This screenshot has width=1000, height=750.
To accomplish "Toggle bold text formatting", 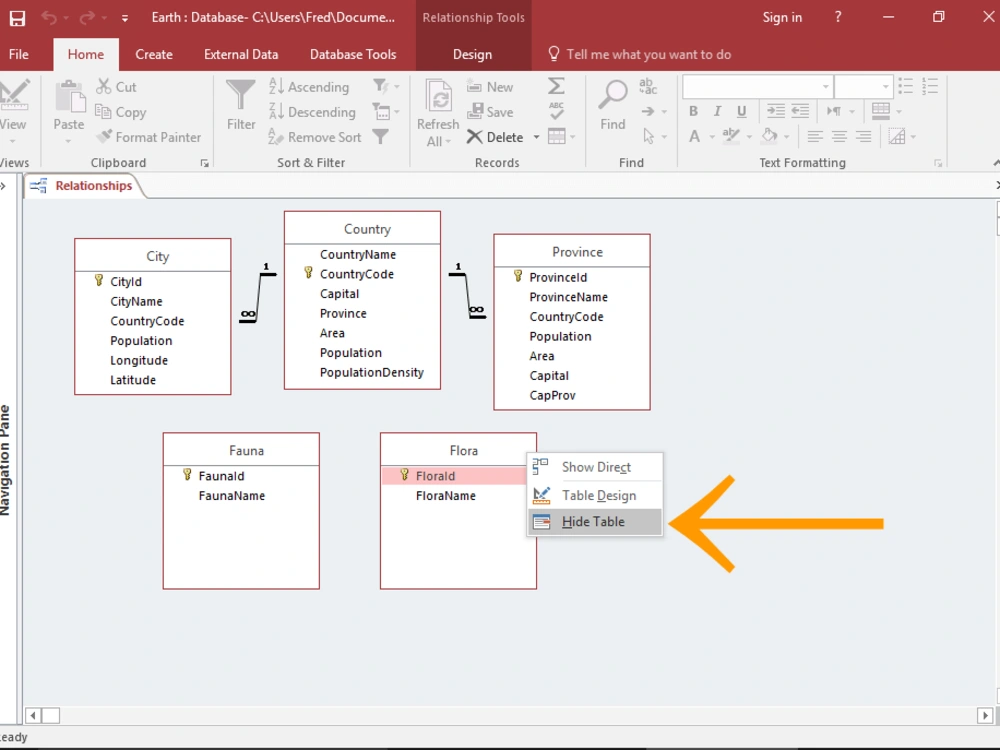I will [693, 111].
